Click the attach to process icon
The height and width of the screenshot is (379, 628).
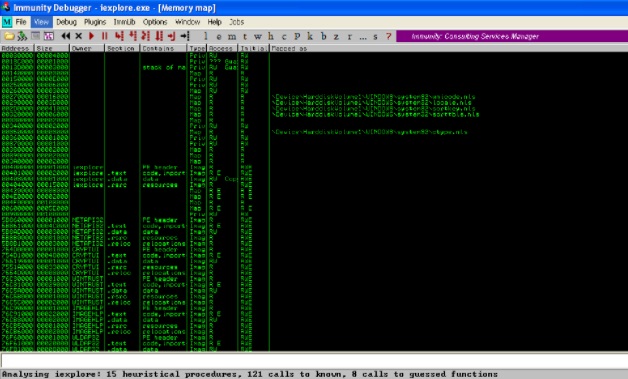pos(22,36)
